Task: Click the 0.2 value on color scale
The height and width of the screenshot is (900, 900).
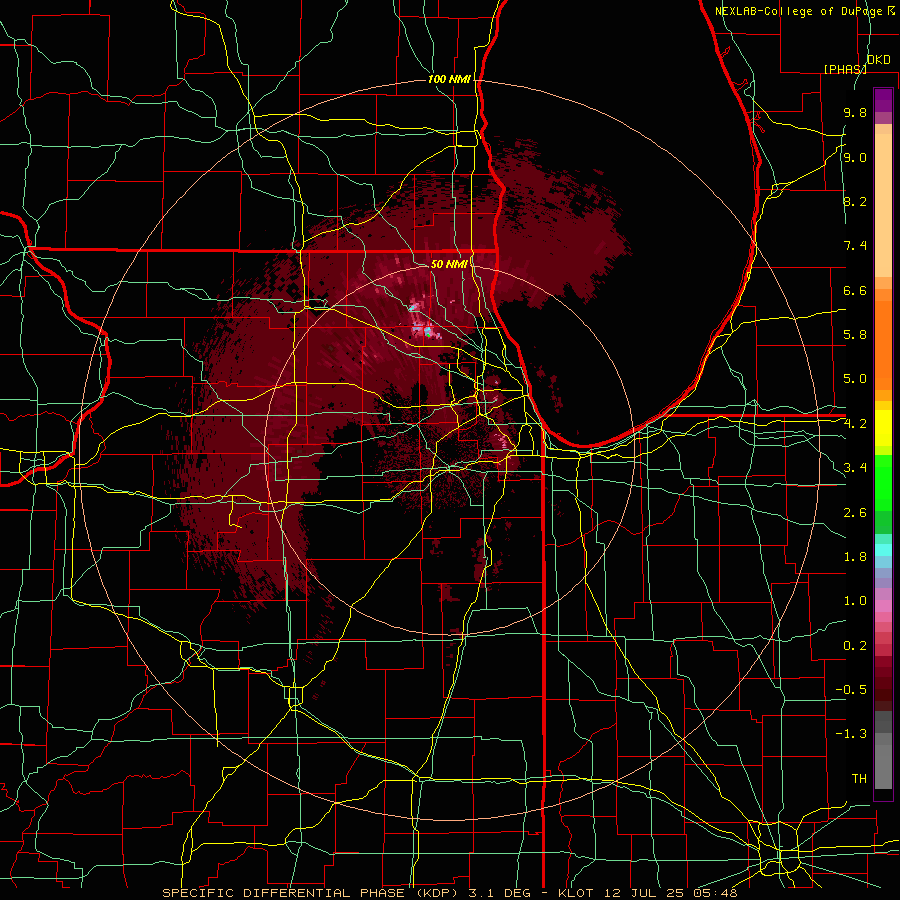Action: coord(855,646)
